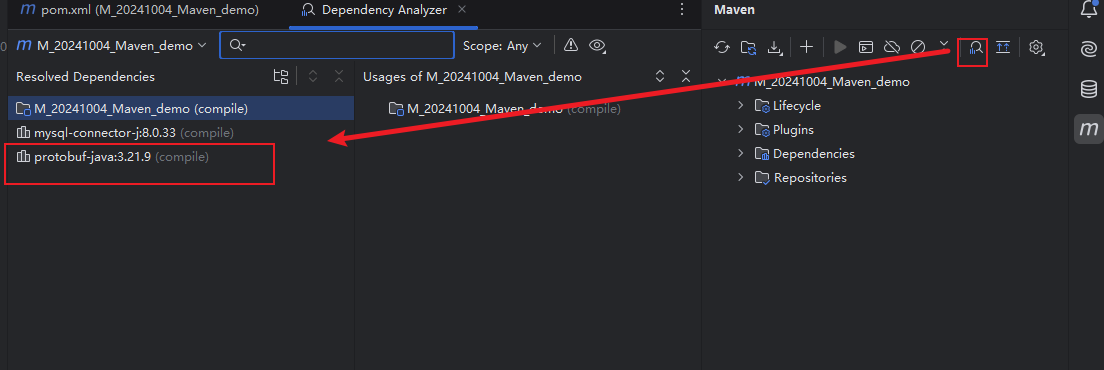The width and height of the screenshot is (1104, 370).
Task: Switch to the pom.xml tab
Action: [139, 10]
